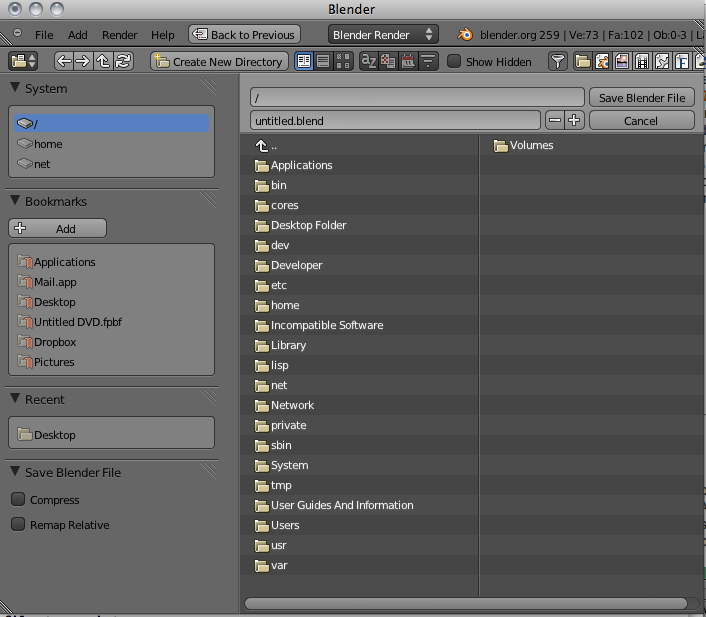Open the Developer folder
The width and height of the screenshot is (706, 617).
tap(359, 265)
